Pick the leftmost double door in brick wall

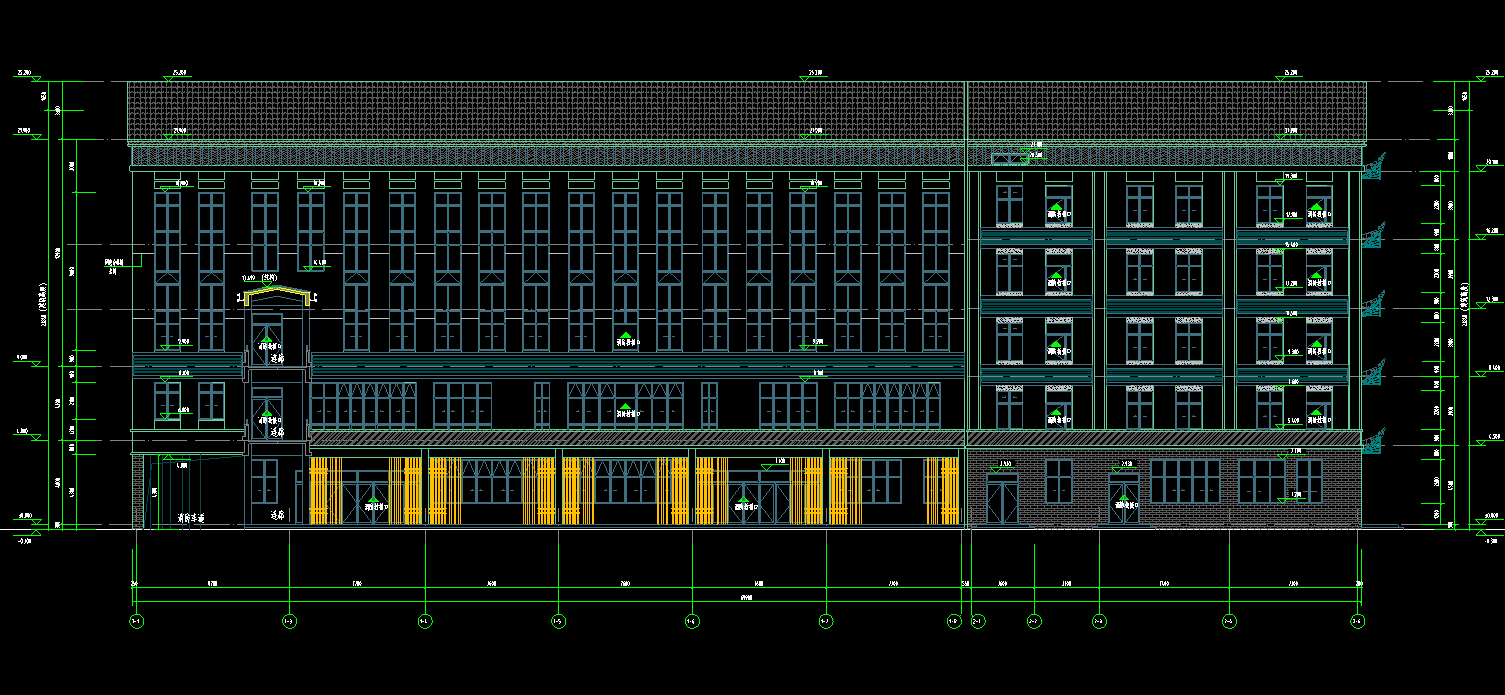(1002, 499)
